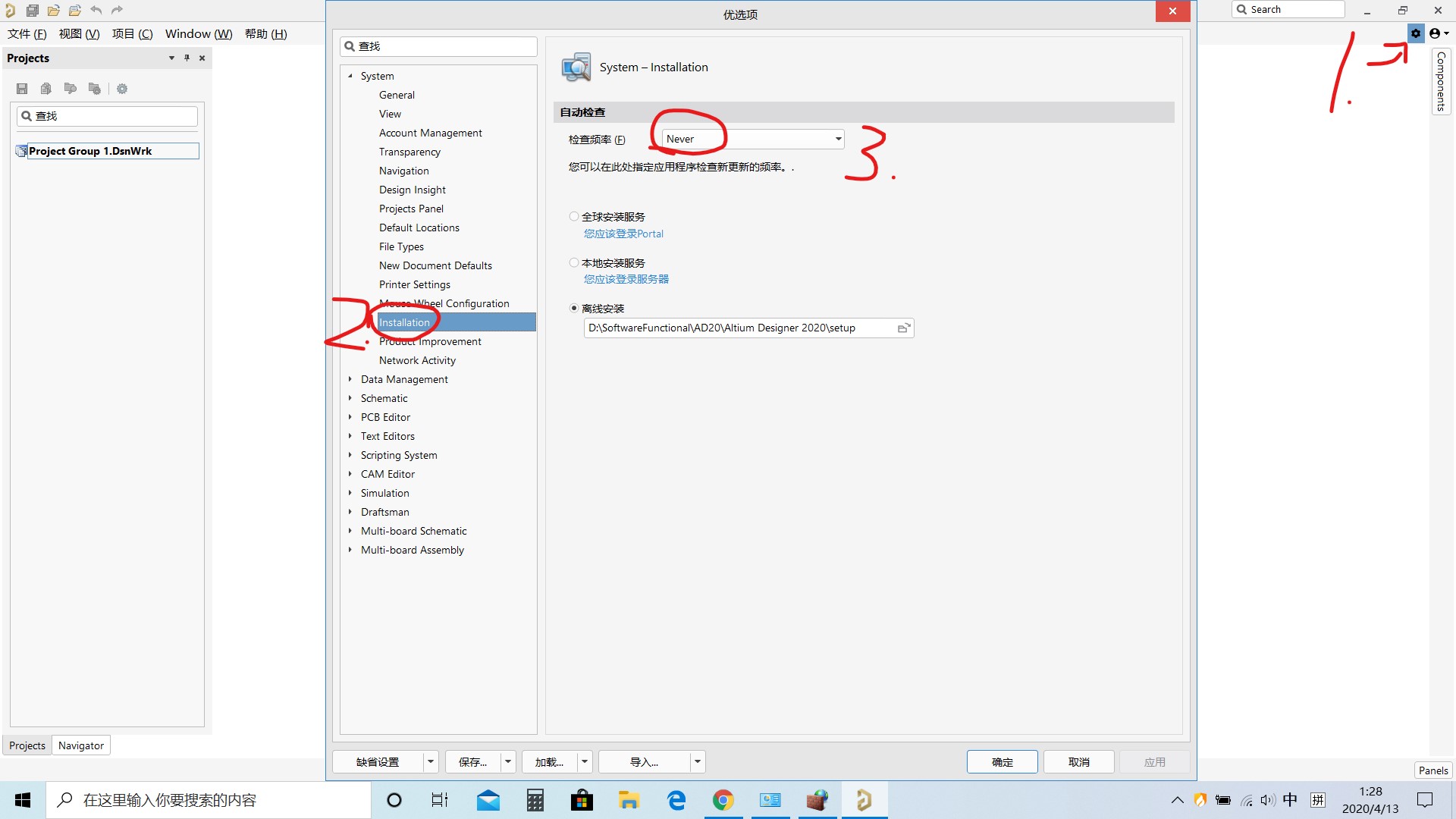1456x819 pixels.
Task: Click the Open Project folder icon
Action: pyautogui.click(x=75, y=11)
